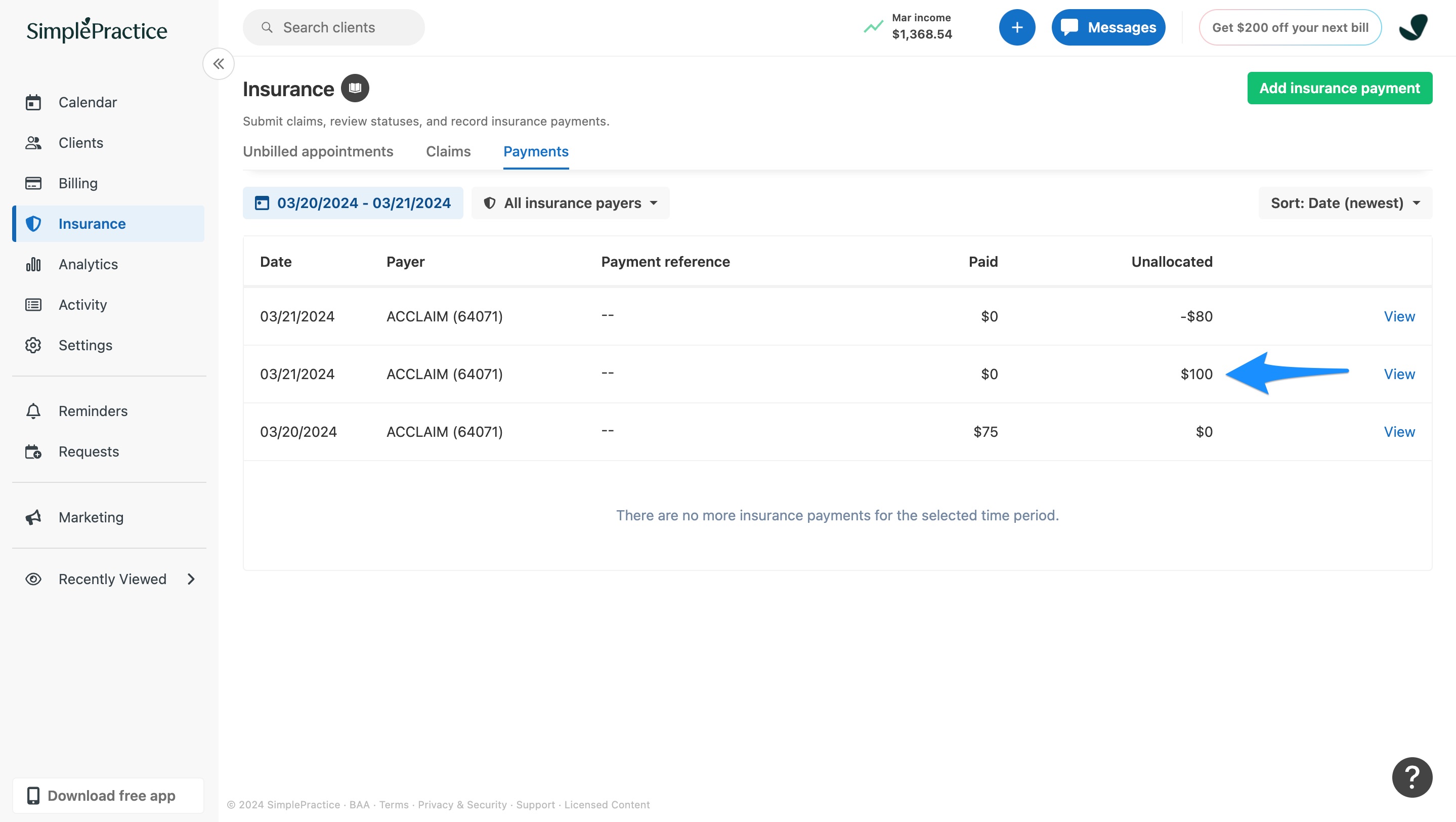Go to Settings in the sidebar
The width and height of the screenshot is (1456, 822).
point(109,345)
